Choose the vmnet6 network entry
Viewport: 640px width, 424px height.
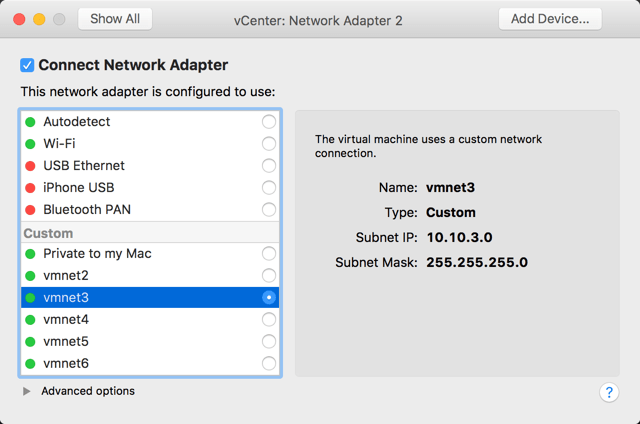pos(66,364)
